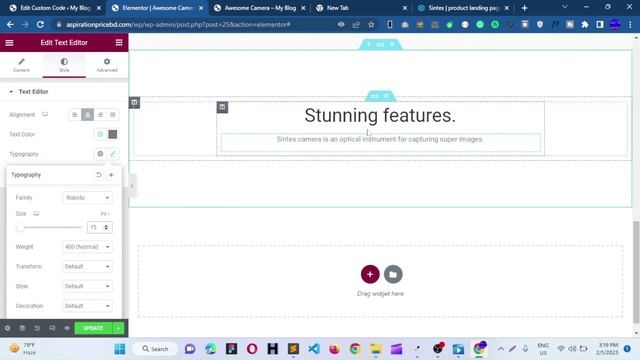Select the Sintex camera description text
Screen dimensions: 640x360
click(380, 139)
